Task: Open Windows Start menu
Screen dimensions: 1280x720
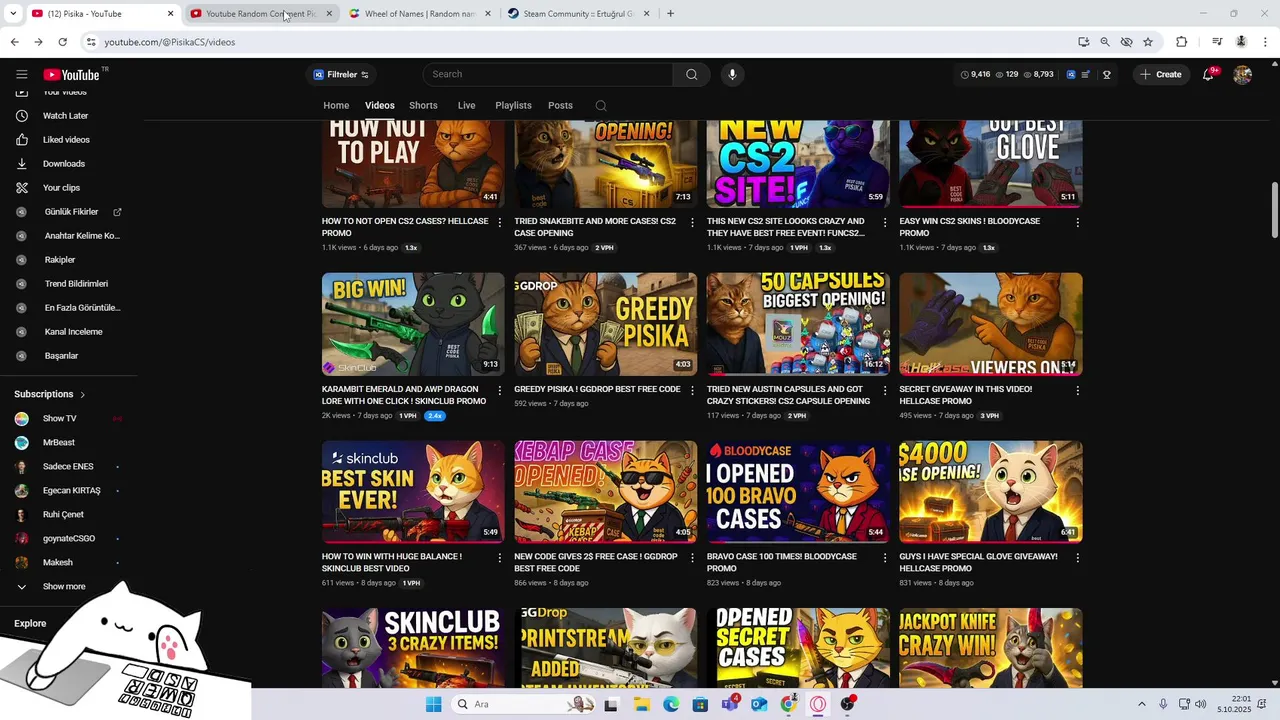Action: [x=433, y=704]
